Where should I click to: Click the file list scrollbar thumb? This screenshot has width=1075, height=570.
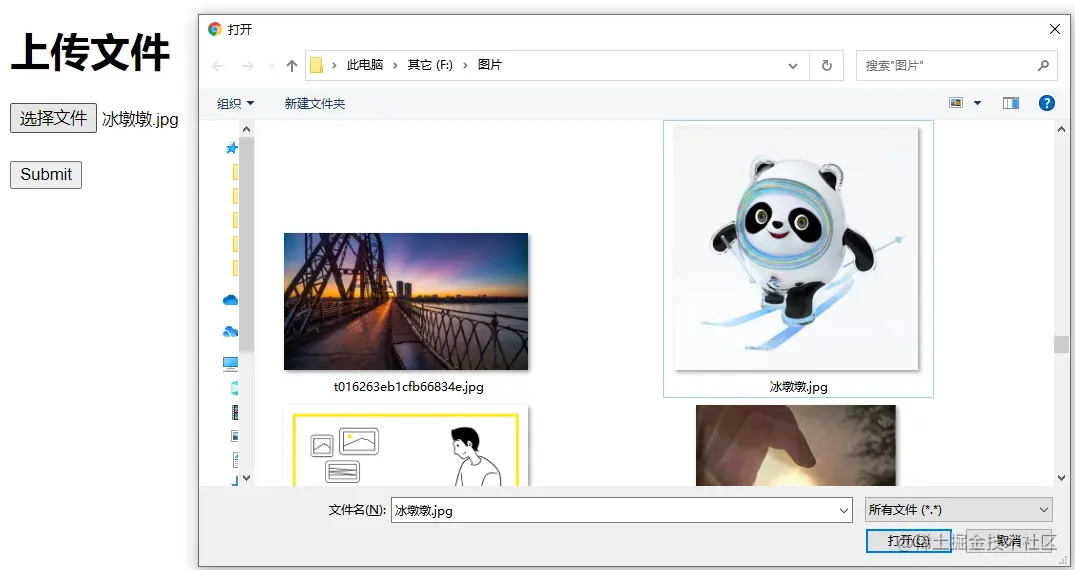click(1061, 344)
